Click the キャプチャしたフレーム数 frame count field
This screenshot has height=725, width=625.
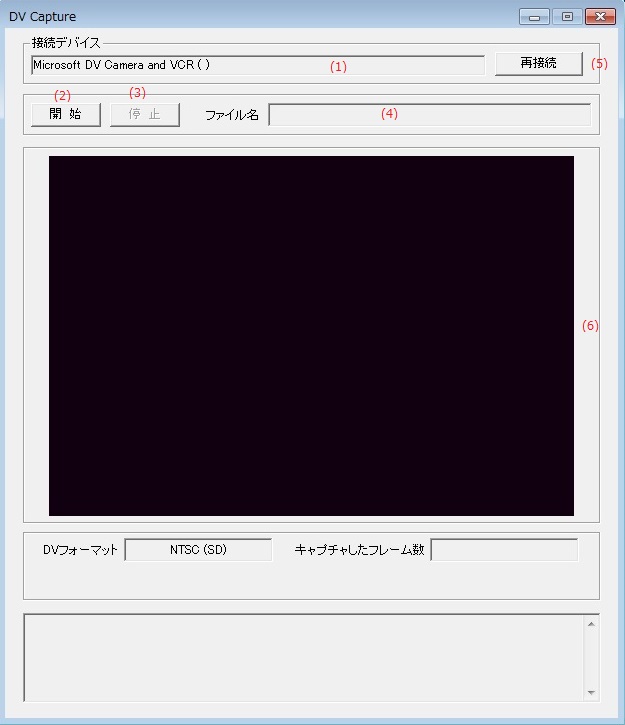tap(504, 550)
